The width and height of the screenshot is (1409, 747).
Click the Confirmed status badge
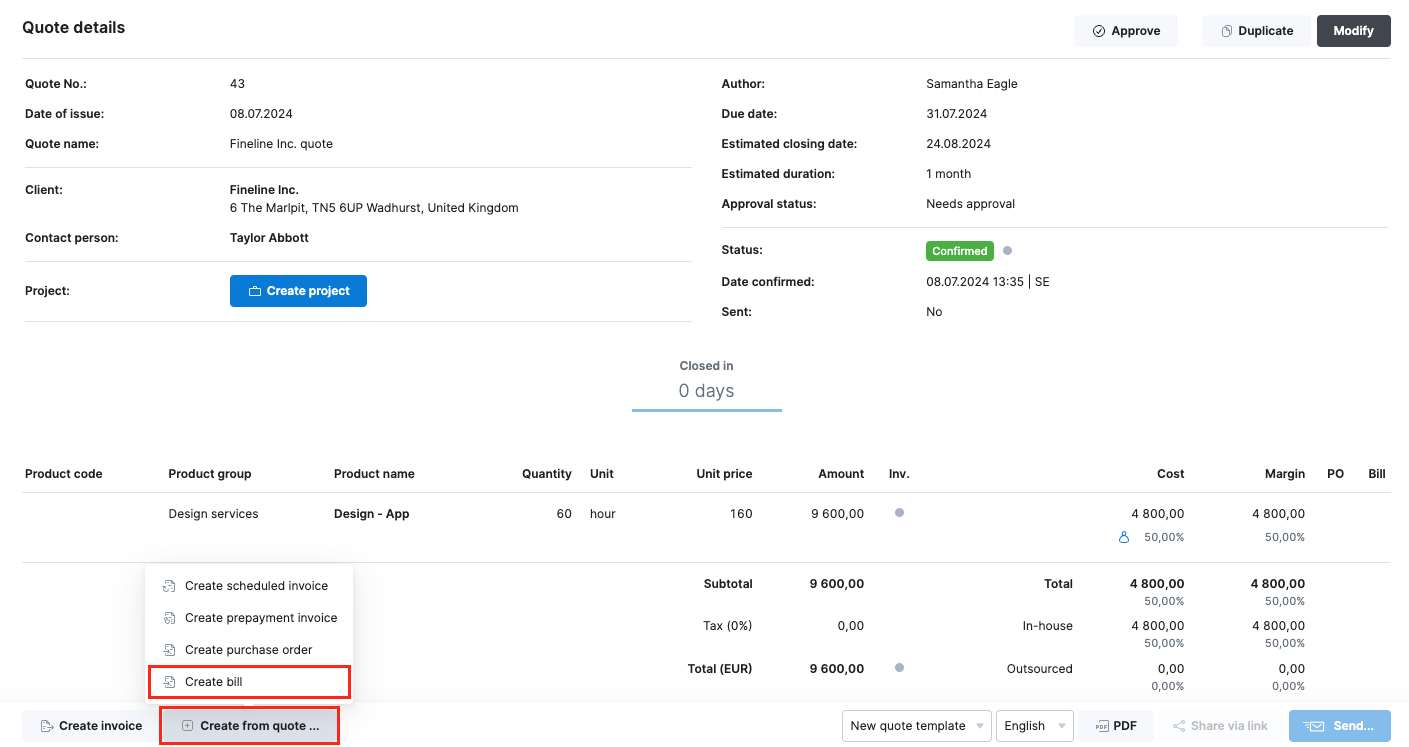tap(959, 250)
